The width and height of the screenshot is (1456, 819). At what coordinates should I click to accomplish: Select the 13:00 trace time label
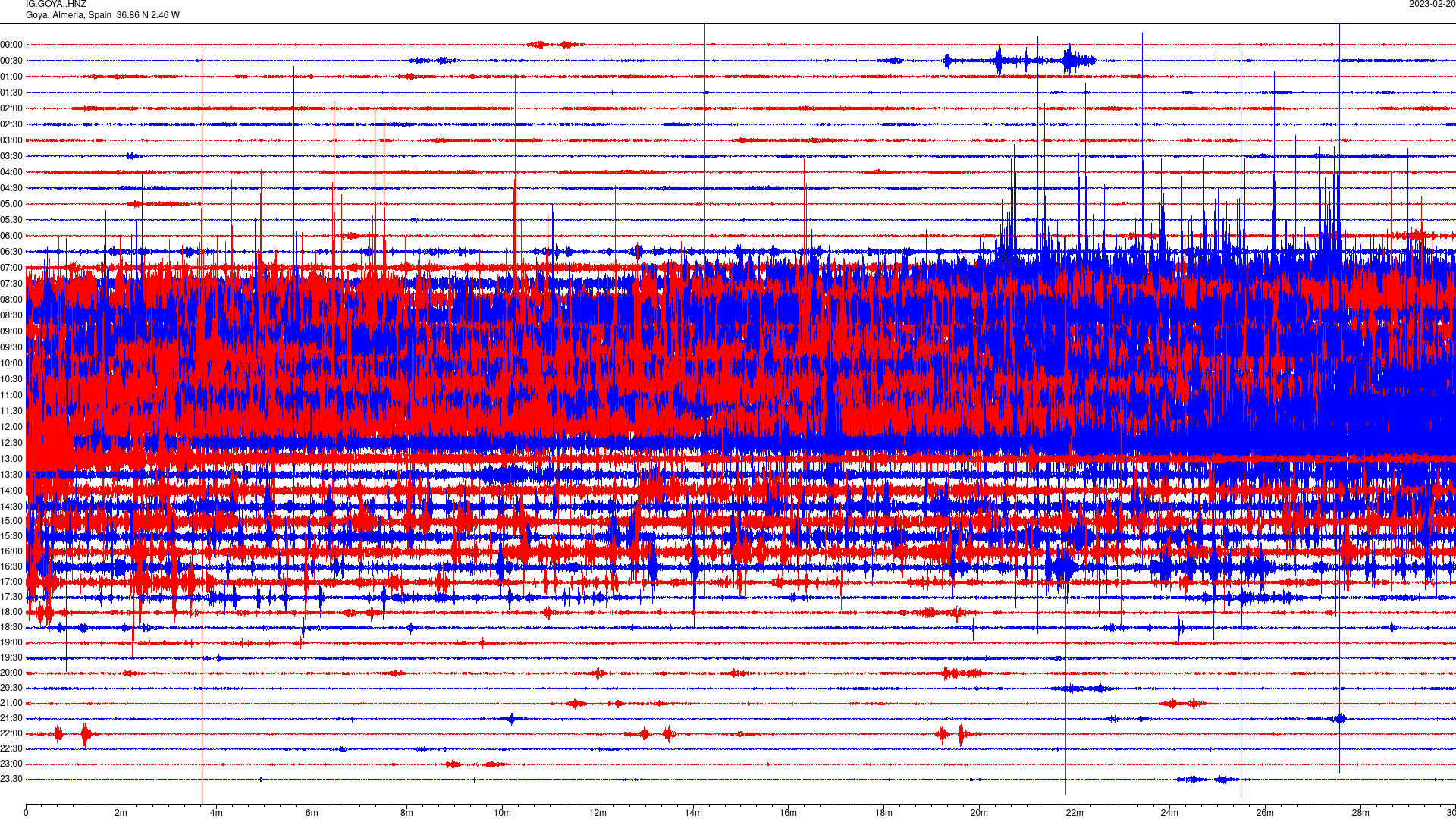pos(11,459)
